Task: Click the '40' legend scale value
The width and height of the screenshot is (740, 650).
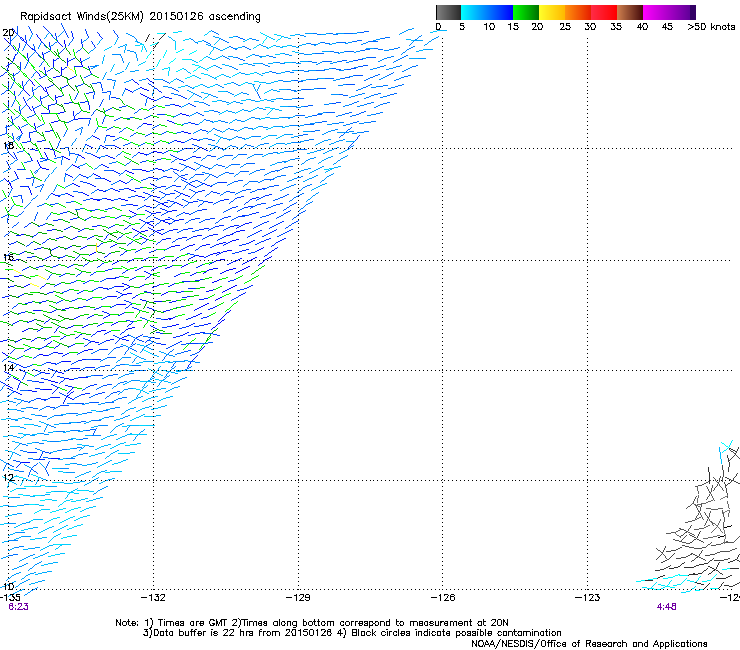Action: (x=642, y=27)
